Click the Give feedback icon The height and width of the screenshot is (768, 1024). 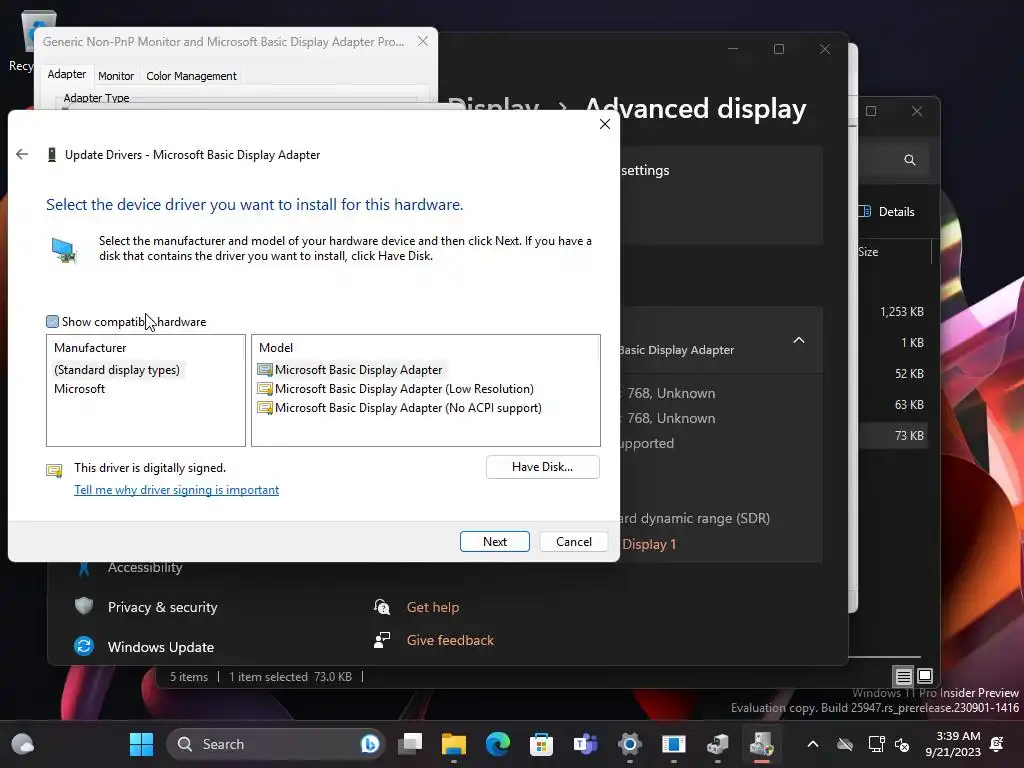pos(382,640)
